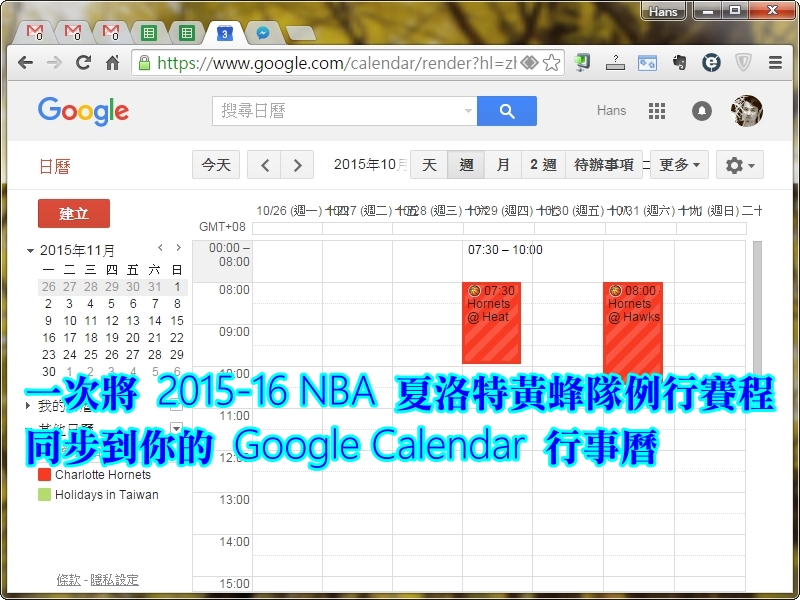Click the blue search magnifier button
The width and height of the screenshot is (800, 600).
(506, 111)
